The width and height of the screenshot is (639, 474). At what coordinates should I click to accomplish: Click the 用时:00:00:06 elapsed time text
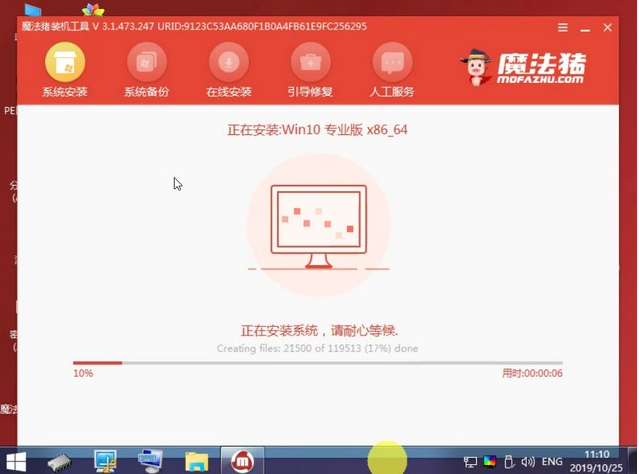532,373
